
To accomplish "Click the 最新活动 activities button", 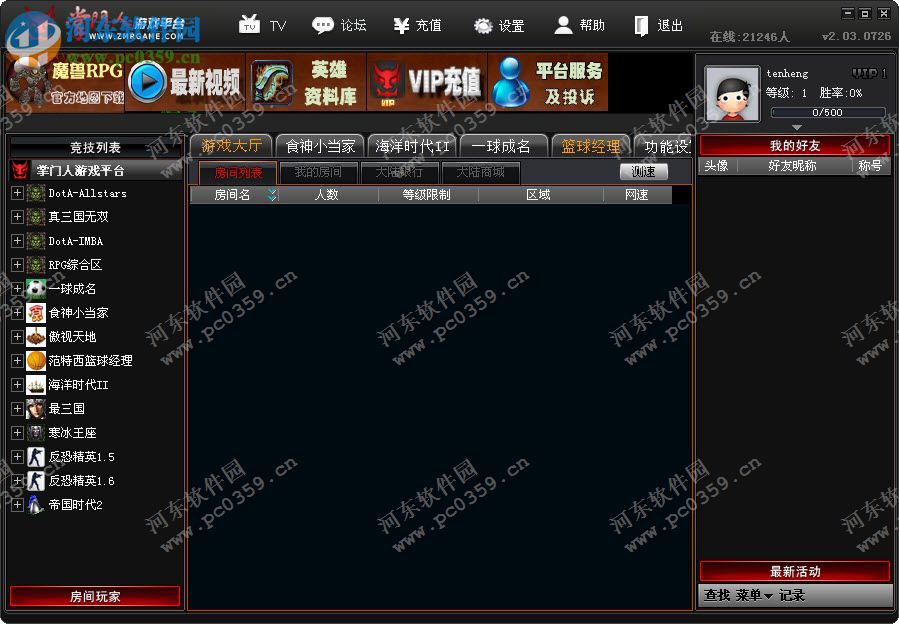I will coord(795,571).
